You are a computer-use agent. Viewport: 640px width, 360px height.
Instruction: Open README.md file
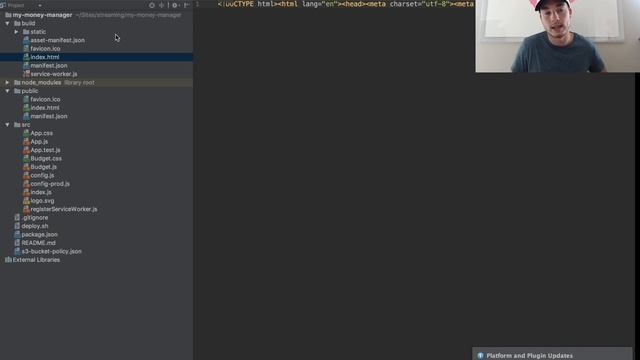38,243
